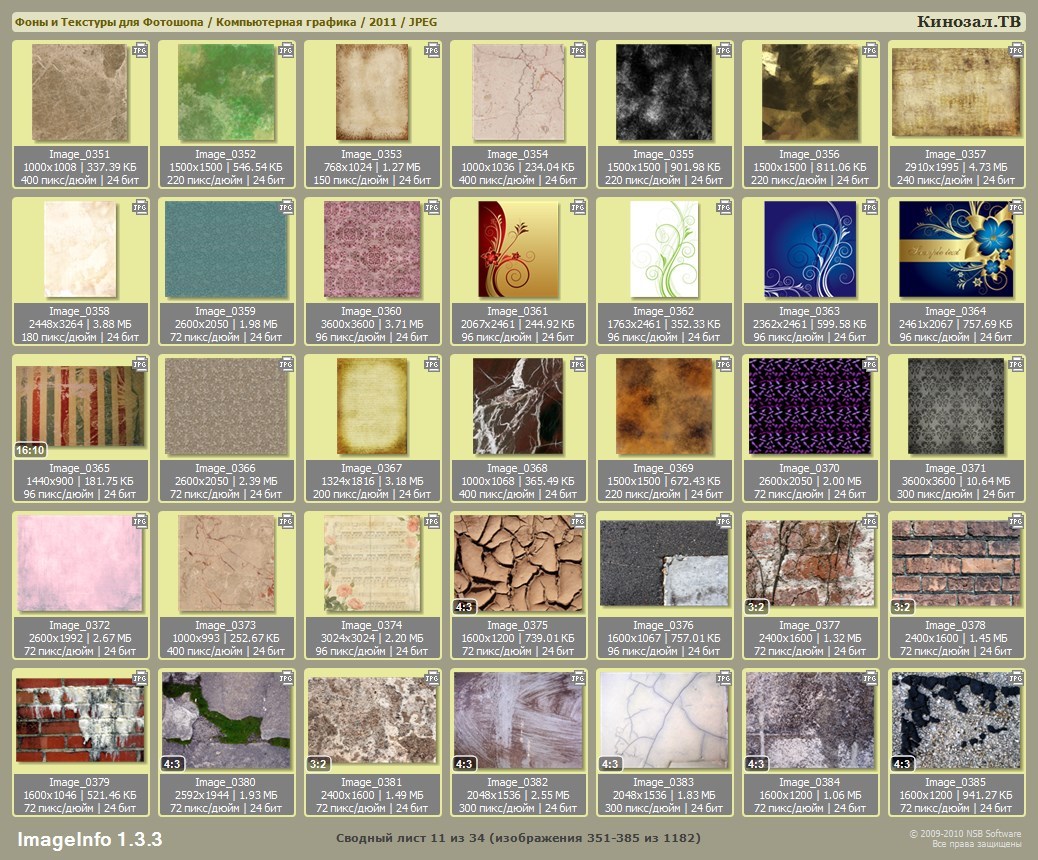Click the JPG badge on Image_0372
Viewport: 1038px width, 860px height.
coord(140,521)
